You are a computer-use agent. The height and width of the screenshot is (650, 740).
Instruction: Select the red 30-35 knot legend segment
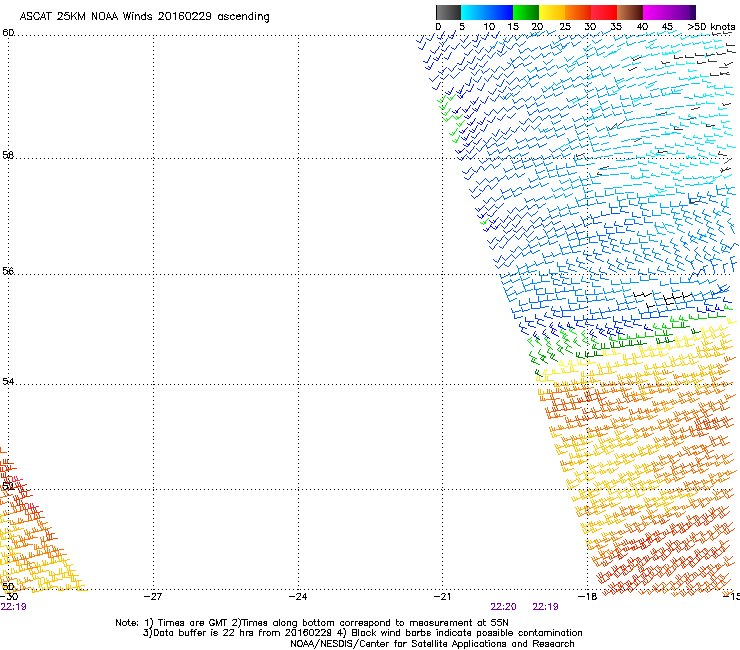pos(604,12)
